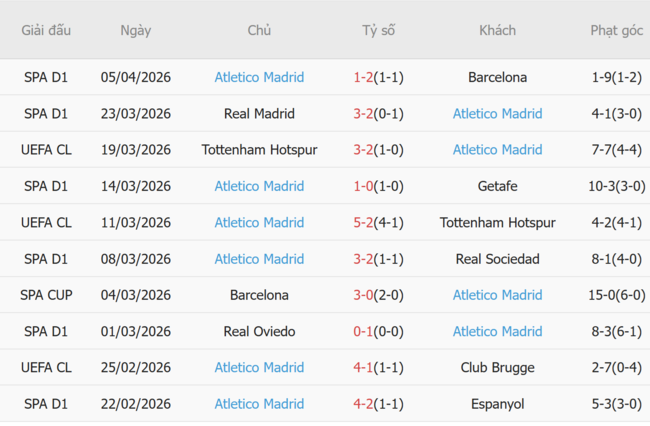The image size is (650, 426).
Task: Select the date 23/03/2026
Action: click(135, 114)
